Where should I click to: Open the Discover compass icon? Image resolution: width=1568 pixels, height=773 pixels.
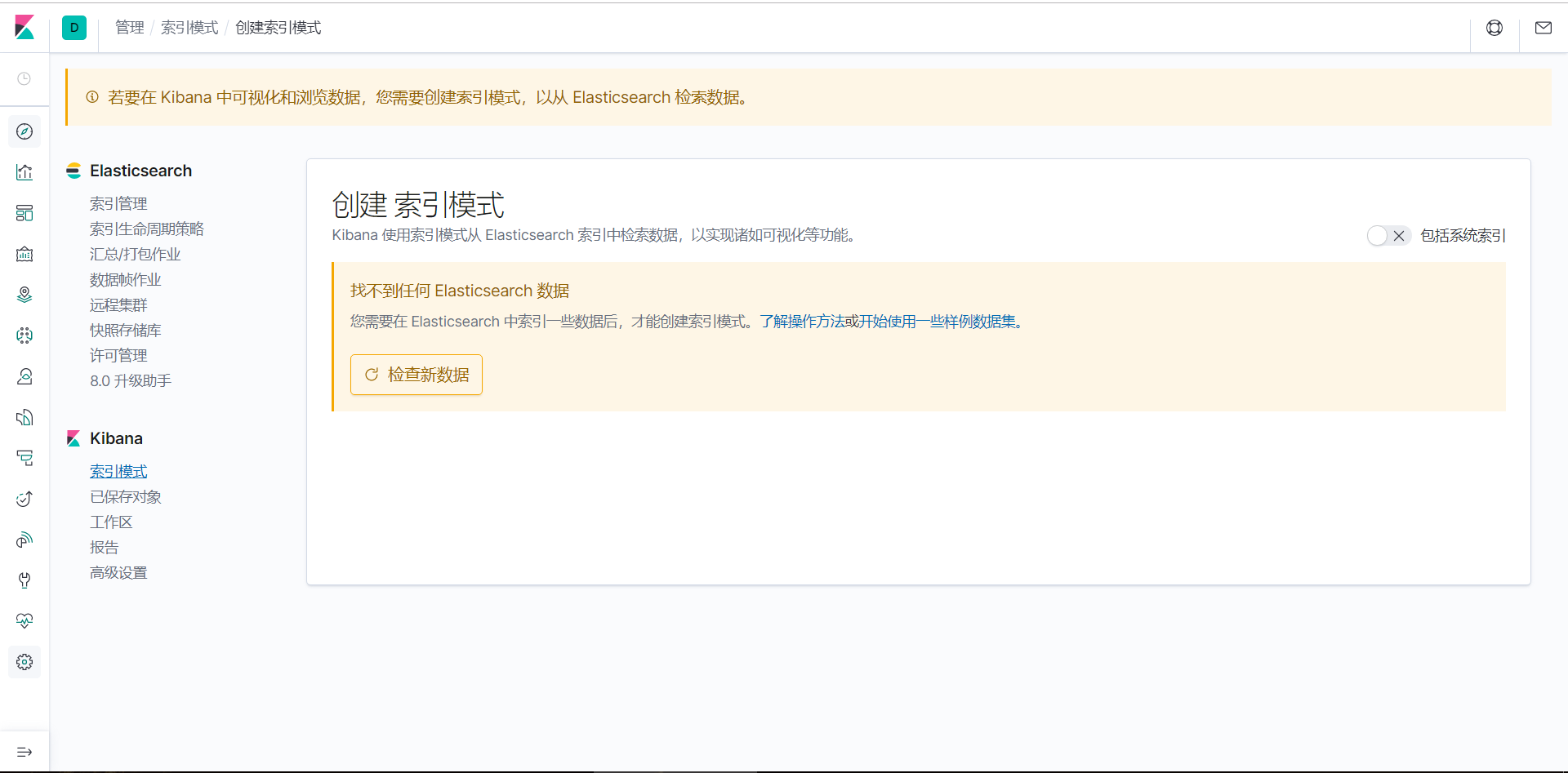pyautogui.click(x=24, y=131)
